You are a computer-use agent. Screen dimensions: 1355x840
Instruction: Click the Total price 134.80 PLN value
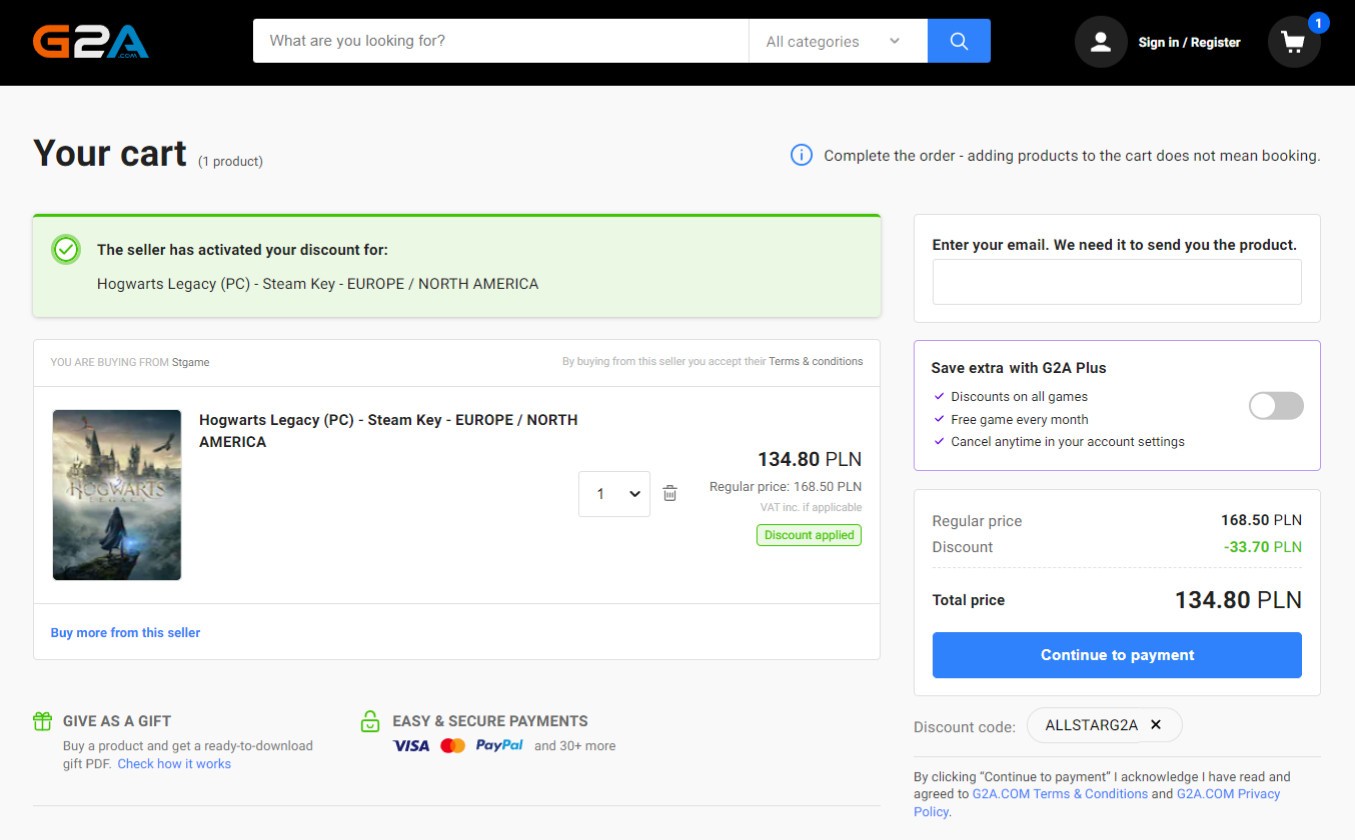[x=1238, y=600]
